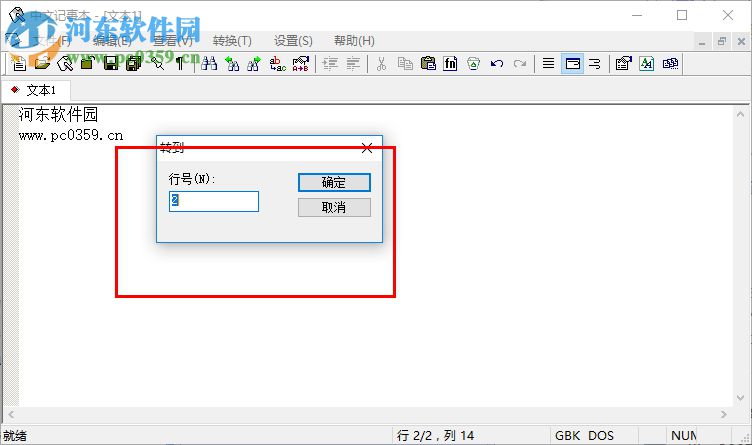Image resolution: width=752 pixels, height=445 pixels.
Task: Find previous using binoculars with left arrow
Action: point(232,63)
